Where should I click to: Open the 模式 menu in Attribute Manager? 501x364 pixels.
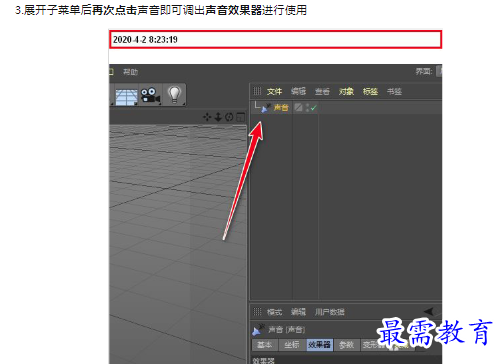[274, 312]
